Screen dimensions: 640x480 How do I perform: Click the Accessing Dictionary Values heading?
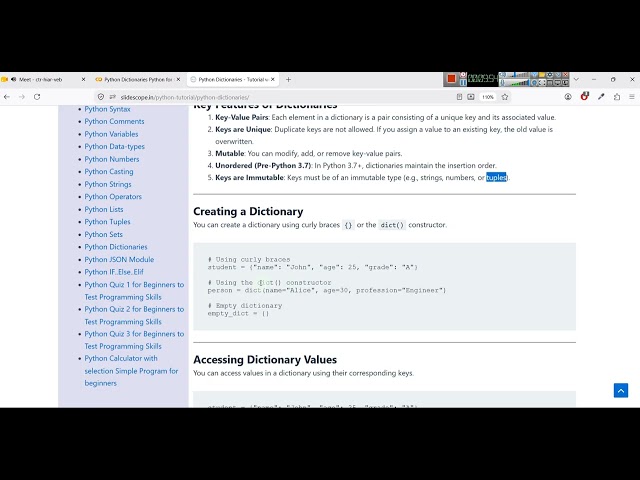pyautogui.click(x=265, y=360)
